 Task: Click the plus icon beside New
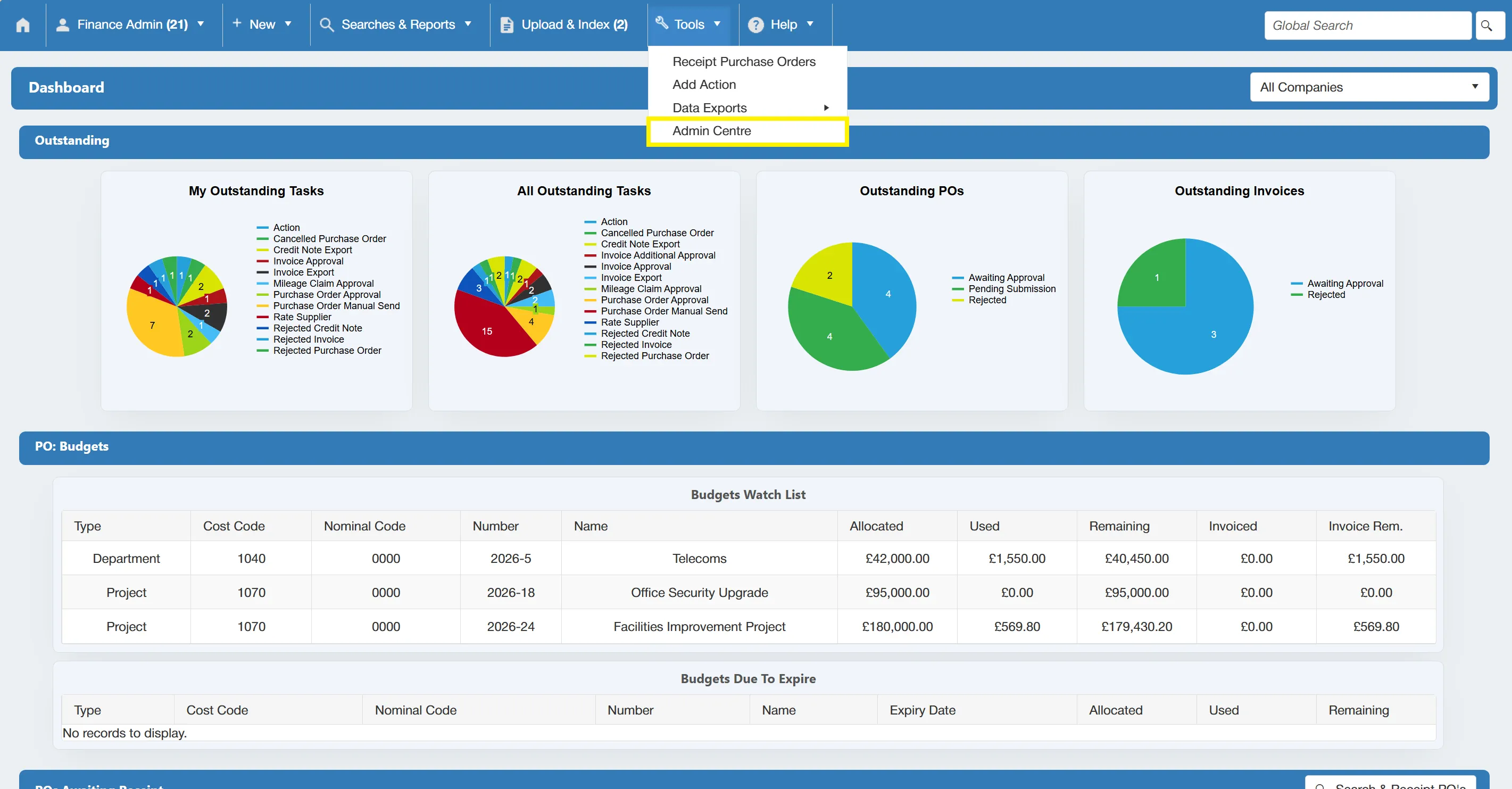coord(237,23)
